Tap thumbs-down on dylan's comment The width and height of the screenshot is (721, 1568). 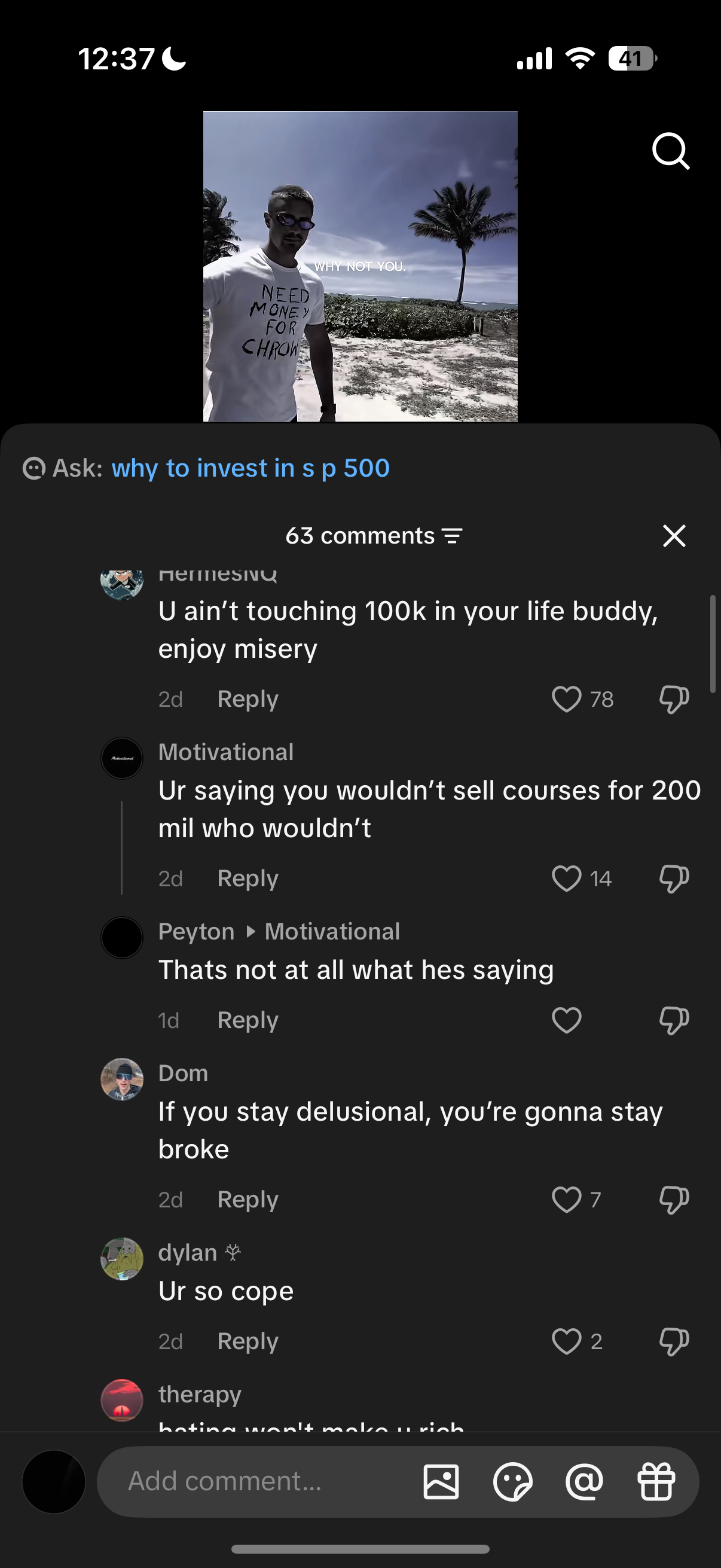(674, 1341)
